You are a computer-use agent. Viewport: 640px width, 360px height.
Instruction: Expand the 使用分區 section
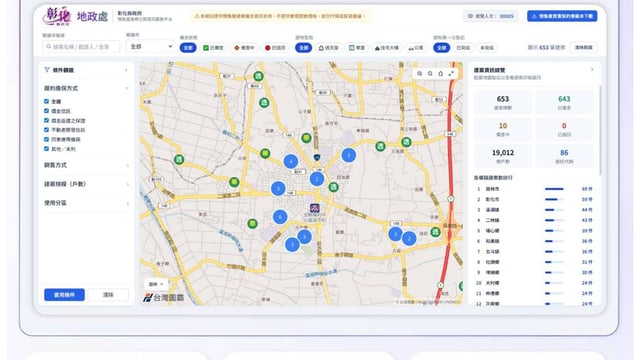tap(86, 203)
